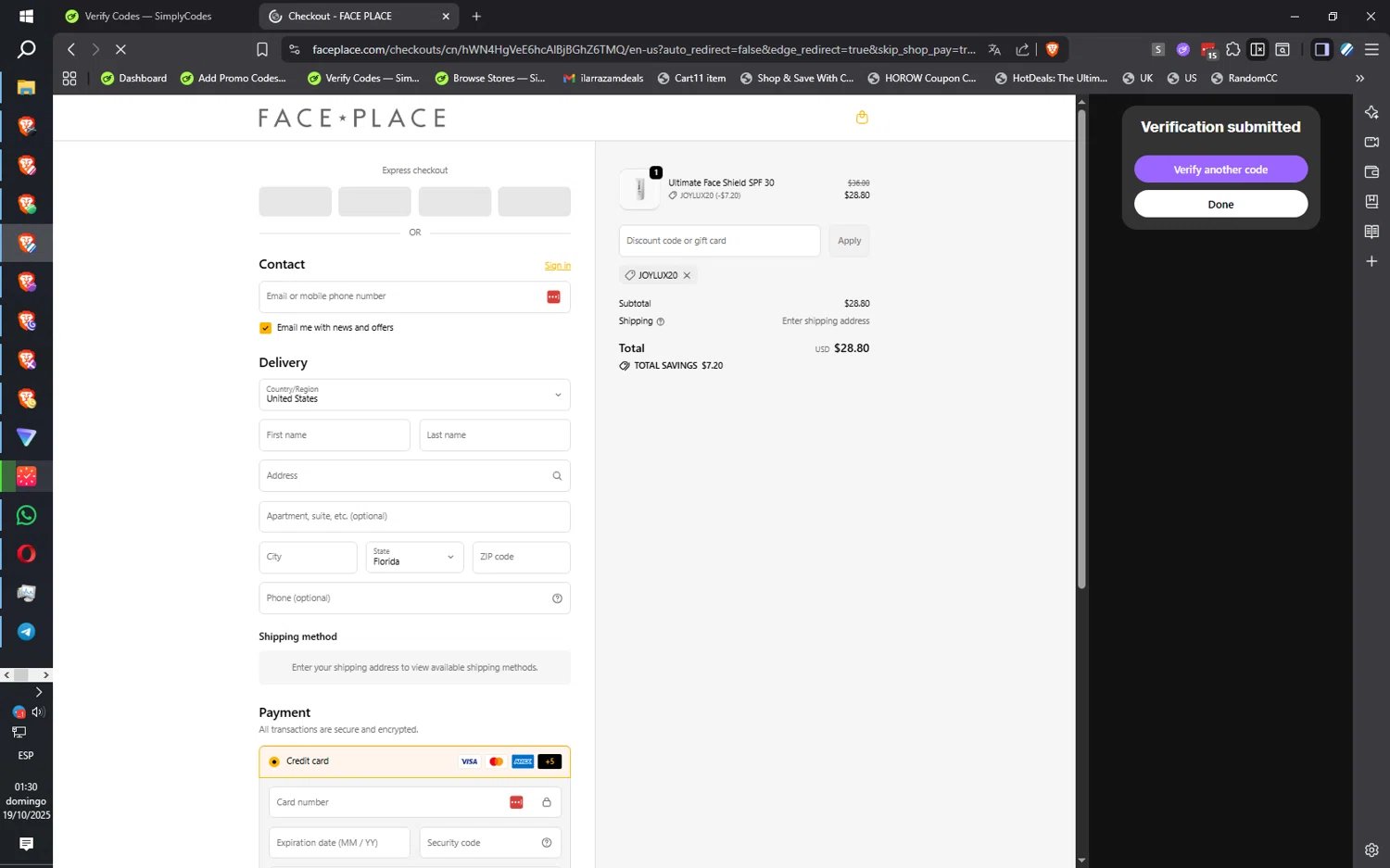The height and width of the screenshot is (868, 1390).
Task: Select the Credit card payment radio button
Action: [274, 761]
